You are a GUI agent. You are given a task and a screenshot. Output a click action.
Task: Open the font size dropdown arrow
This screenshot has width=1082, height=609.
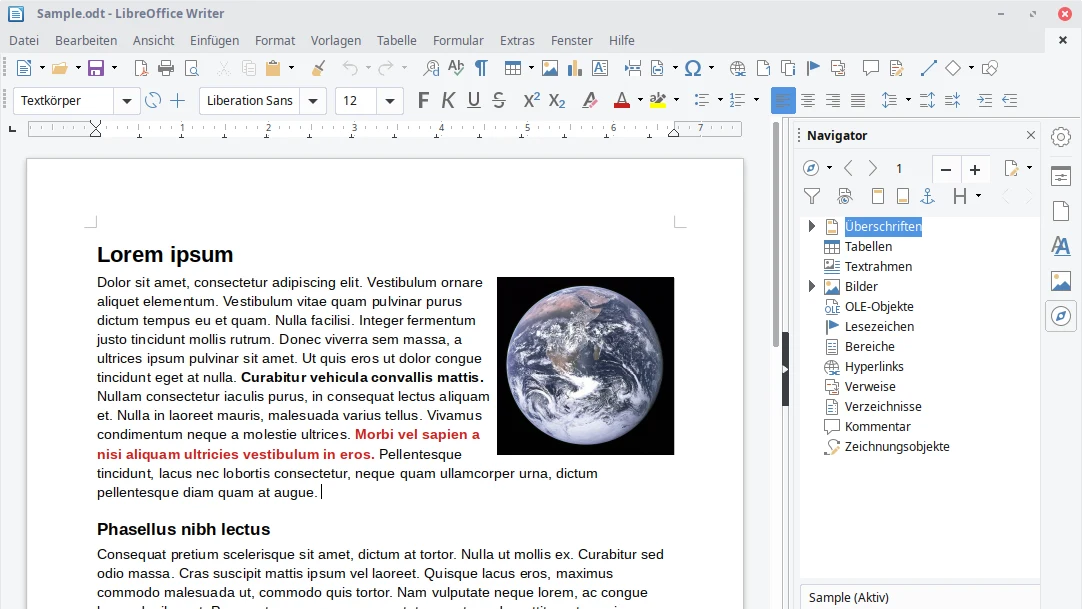(389, 101)
